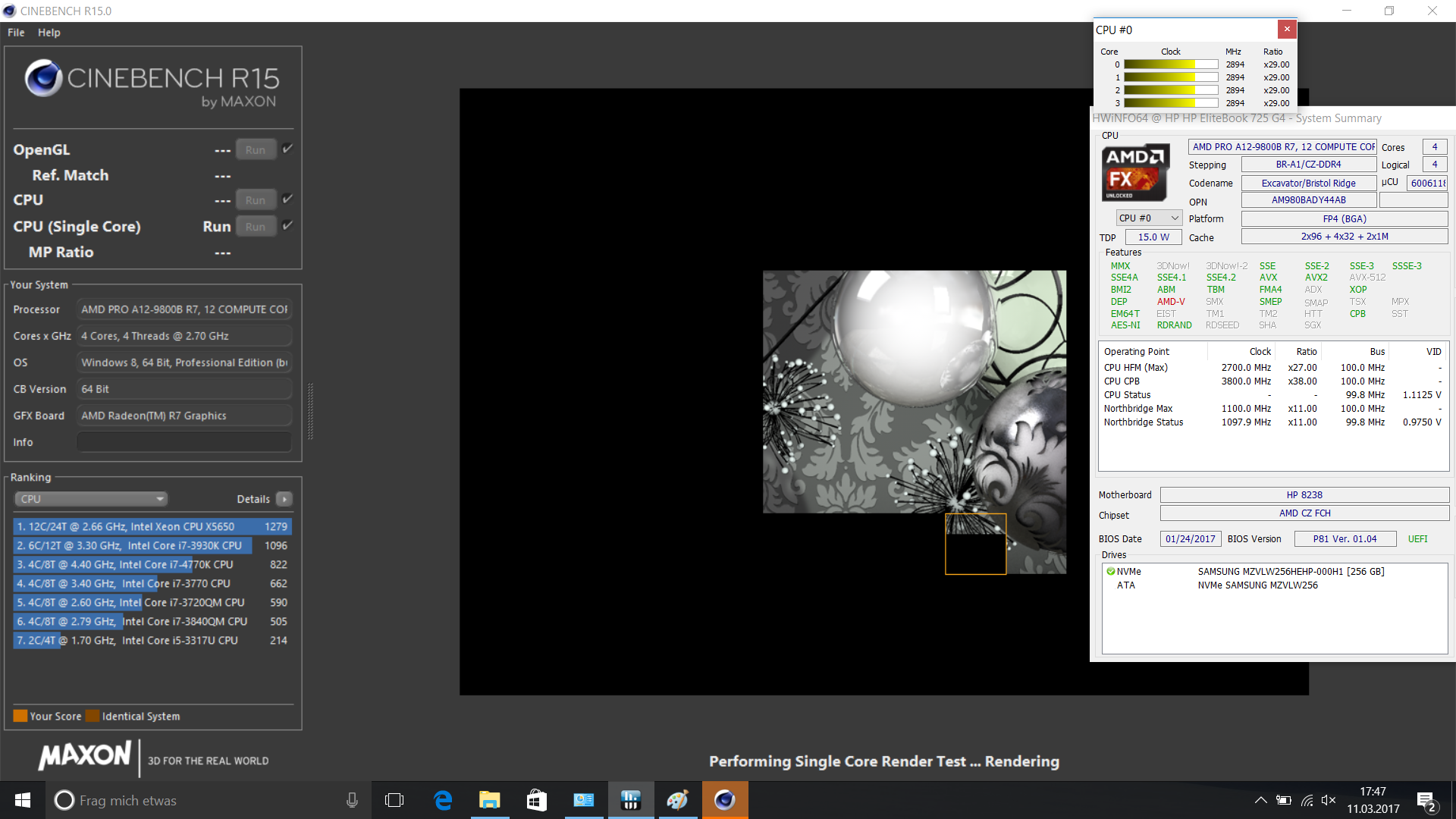Click the Info text field

tap(184, 442)
